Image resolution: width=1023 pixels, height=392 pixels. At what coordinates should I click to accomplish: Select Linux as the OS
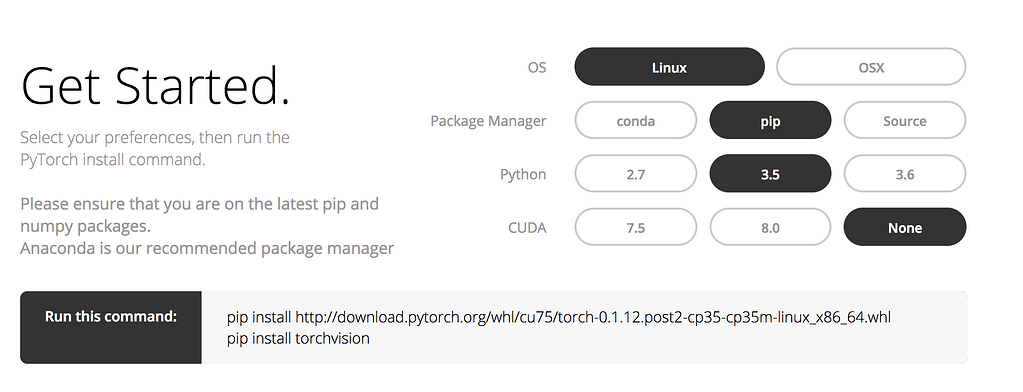669,67
